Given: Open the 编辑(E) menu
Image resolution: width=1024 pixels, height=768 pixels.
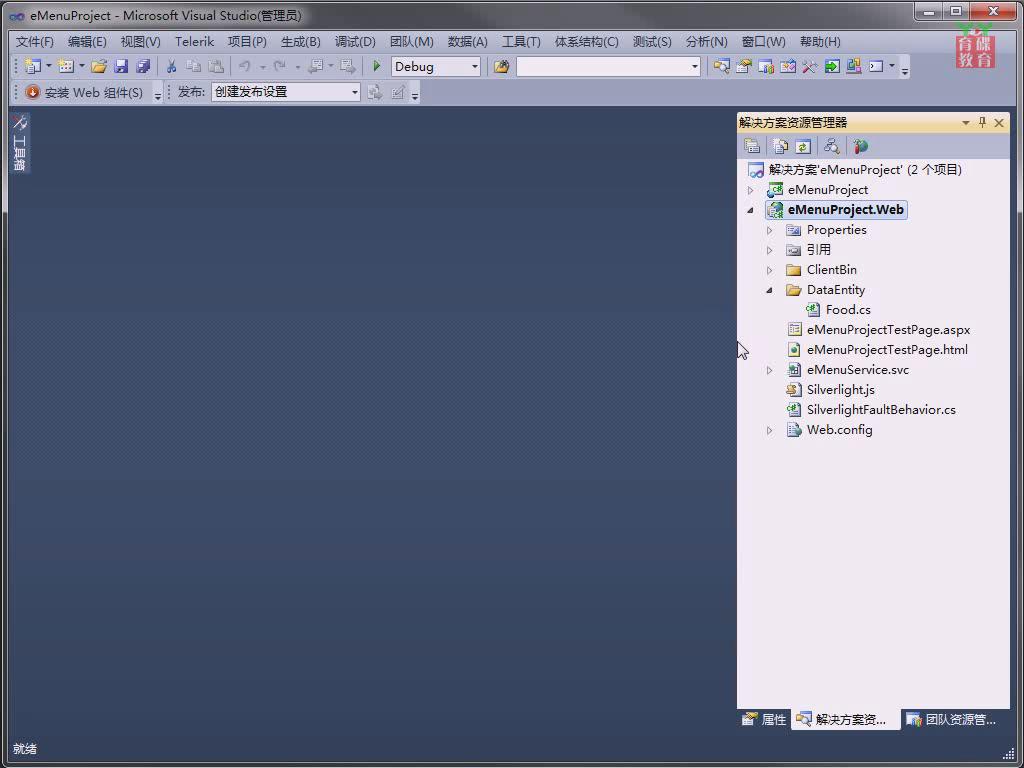Looking at the screenshot, I should pyautogui.click(x=87, y=42).
